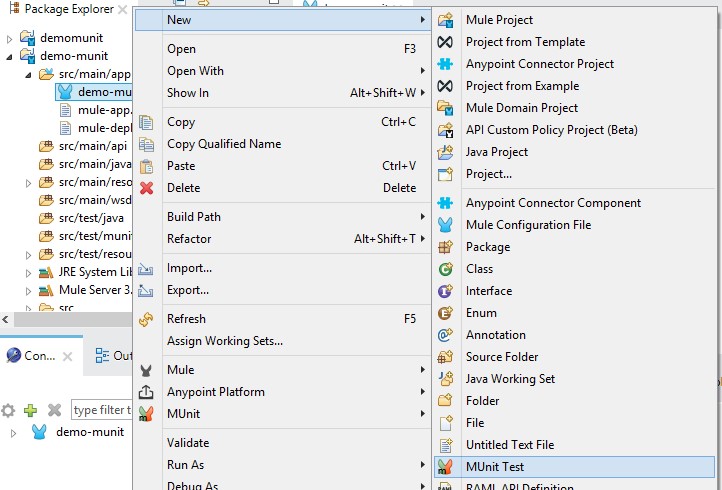Click the Refresh arrows icon
722x490 pixels.
[x=146, y=319]
